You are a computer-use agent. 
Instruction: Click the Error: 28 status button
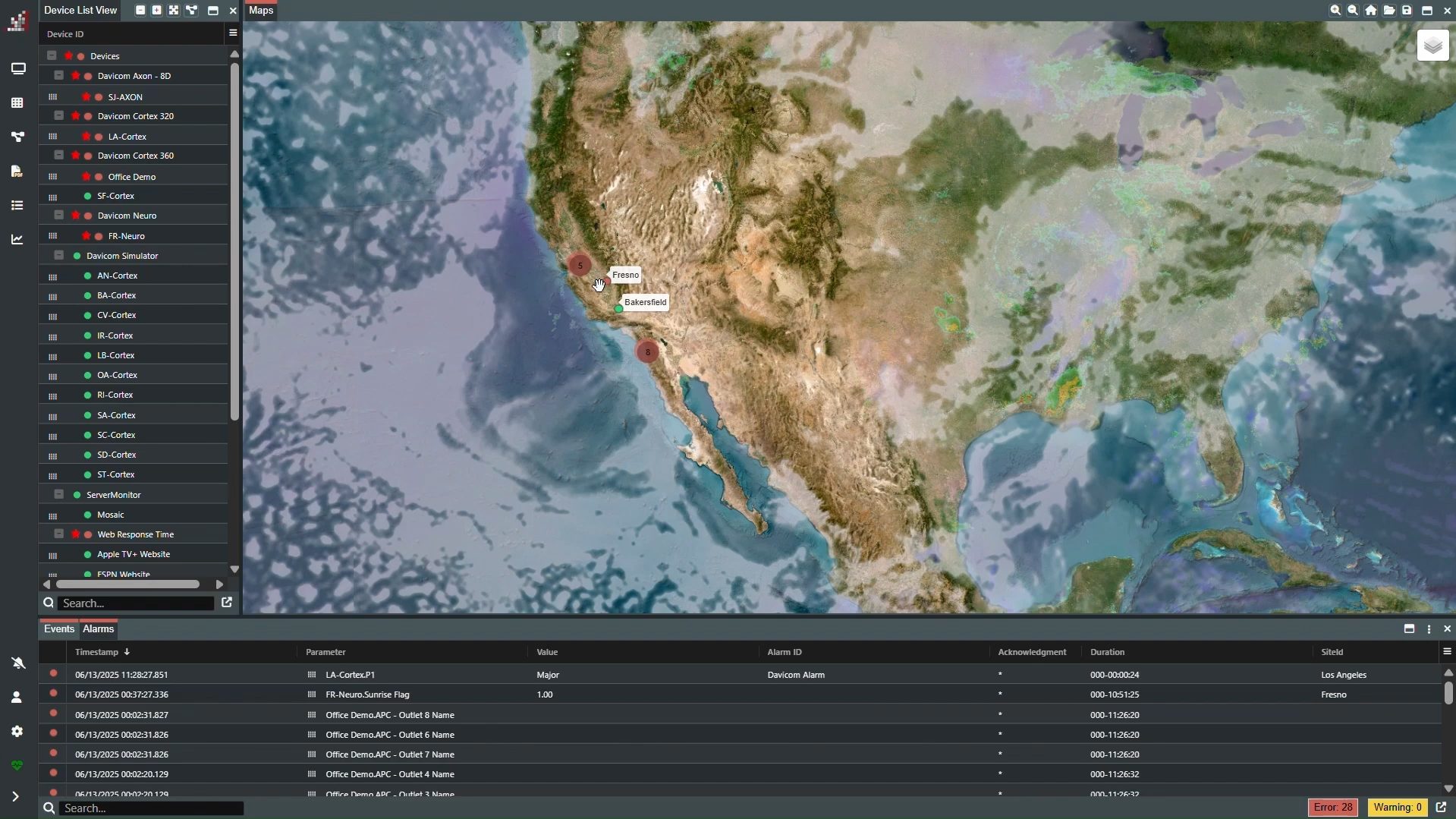click(1333, 808)
